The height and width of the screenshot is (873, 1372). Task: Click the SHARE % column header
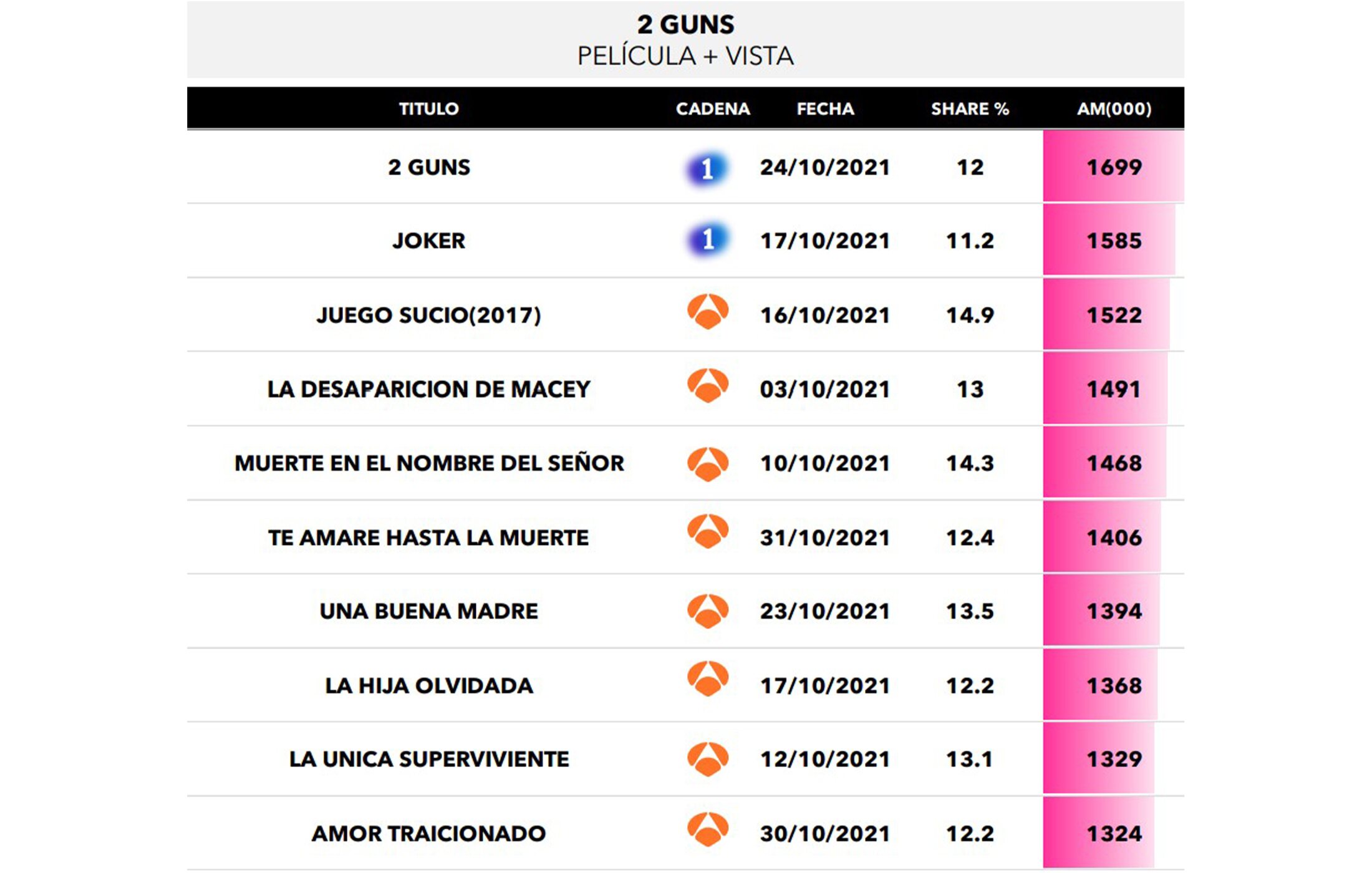pyautogui.click(x=970, y=109)
